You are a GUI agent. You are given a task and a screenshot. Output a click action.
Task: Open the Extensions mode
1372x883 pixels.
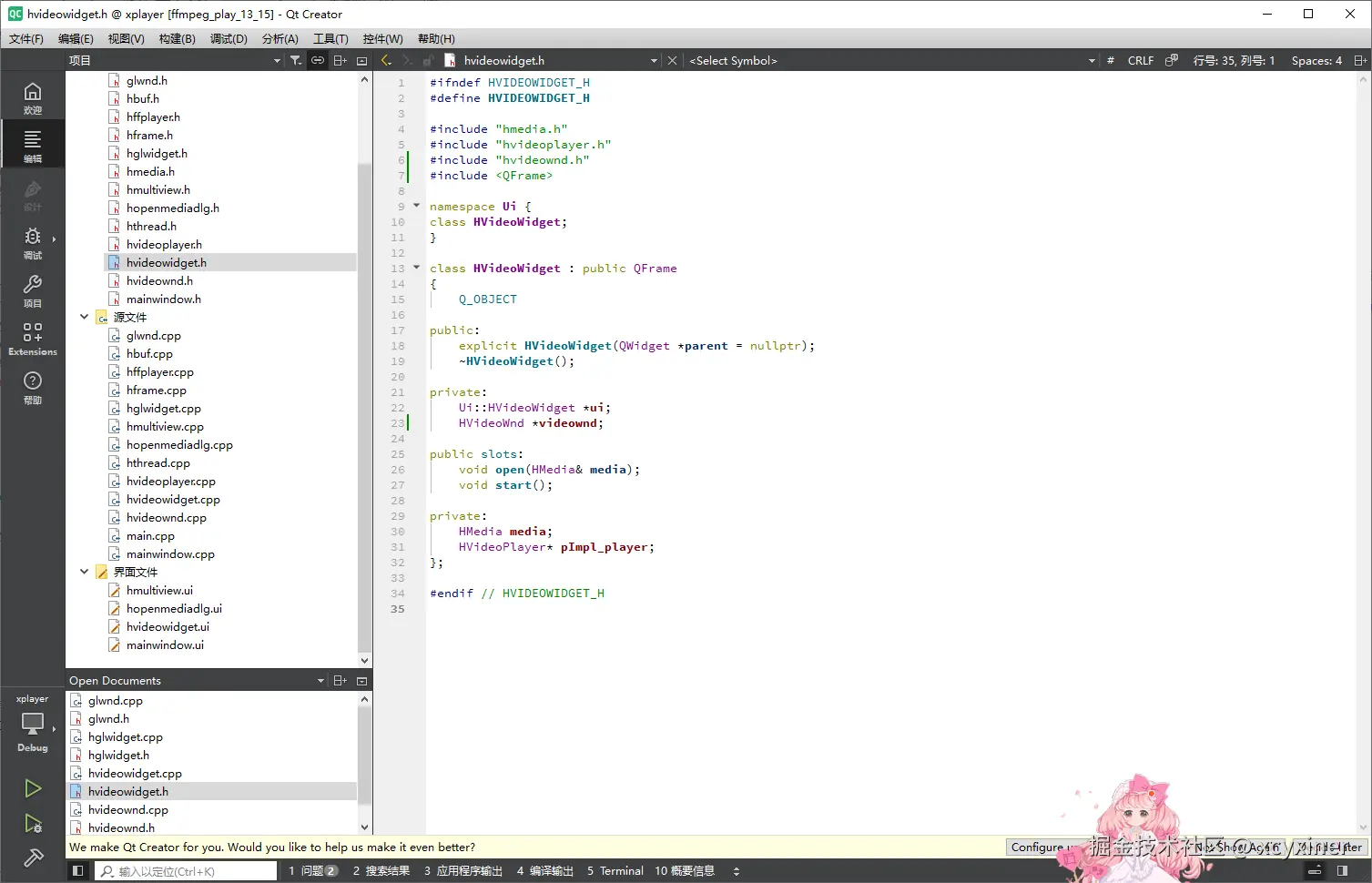pos(33,338)
